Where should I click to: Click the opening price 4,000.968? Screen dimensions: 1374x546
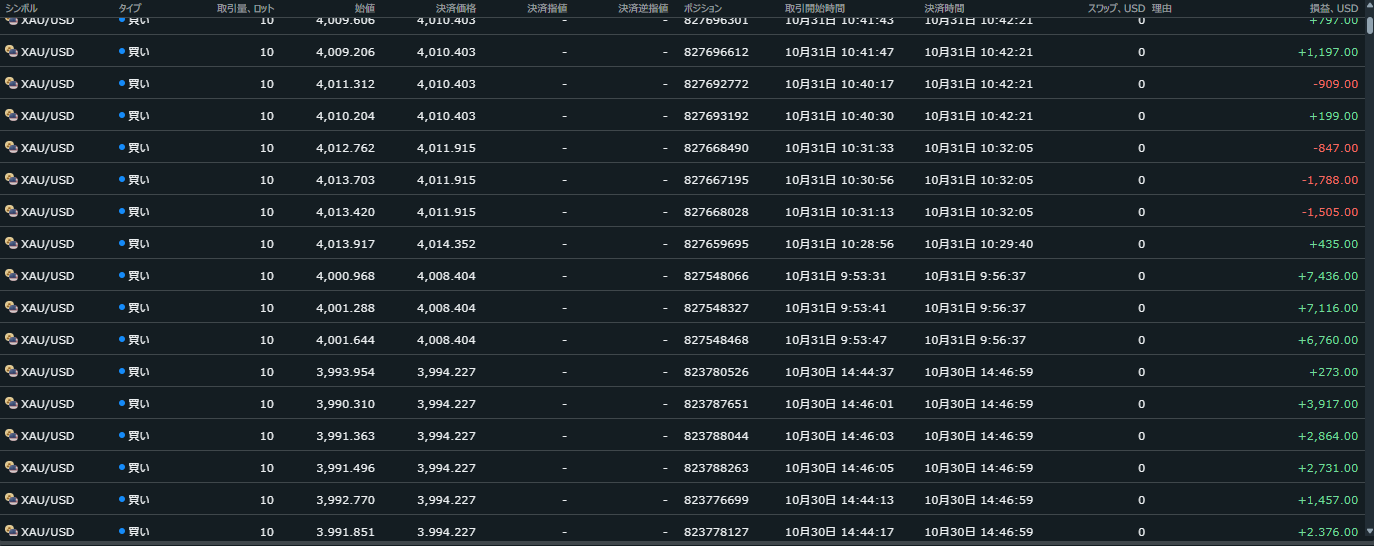coord(345,276)
